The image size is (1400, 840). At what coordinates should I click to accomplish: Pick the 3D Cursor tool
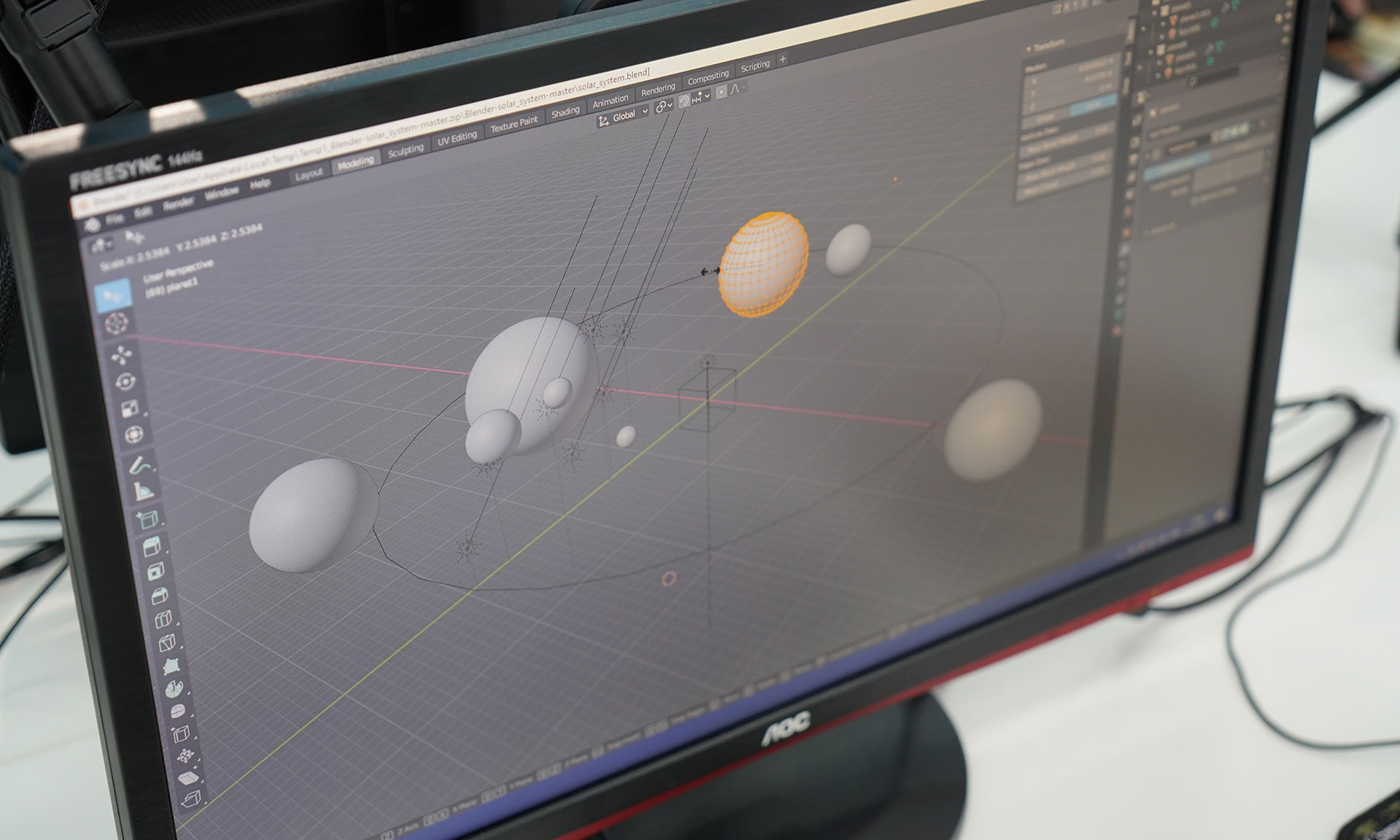click(116, 323)
